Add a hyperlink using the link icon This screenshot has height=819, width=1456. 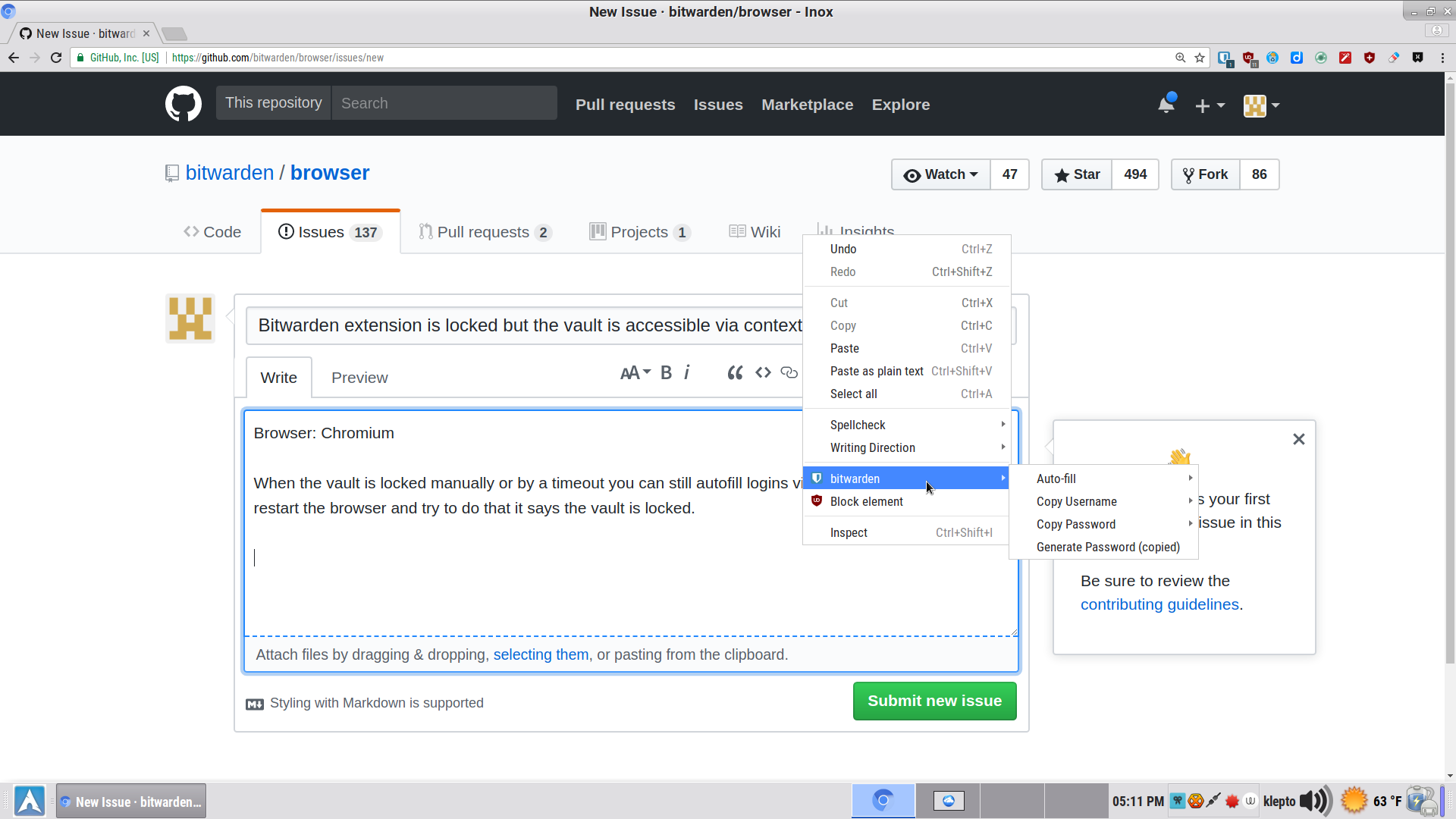789,372
